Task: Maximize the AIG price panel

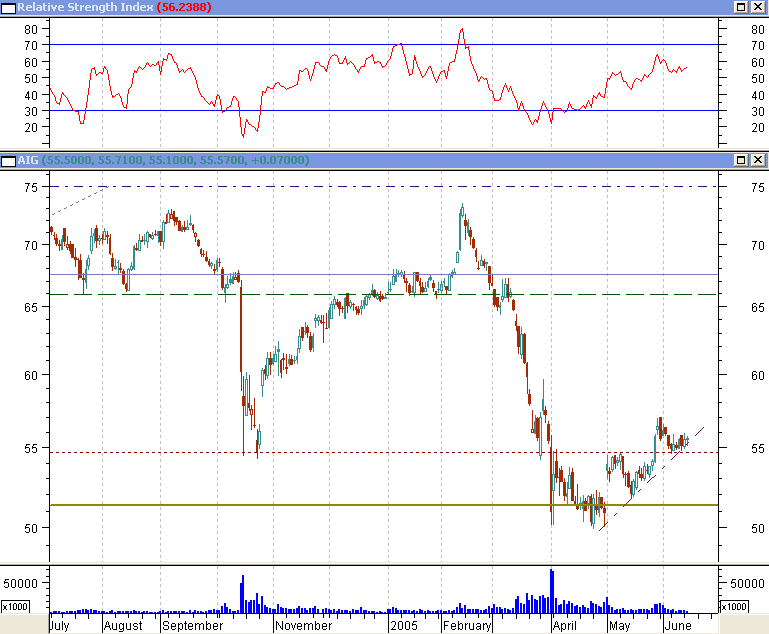Action: coord(741,160)
